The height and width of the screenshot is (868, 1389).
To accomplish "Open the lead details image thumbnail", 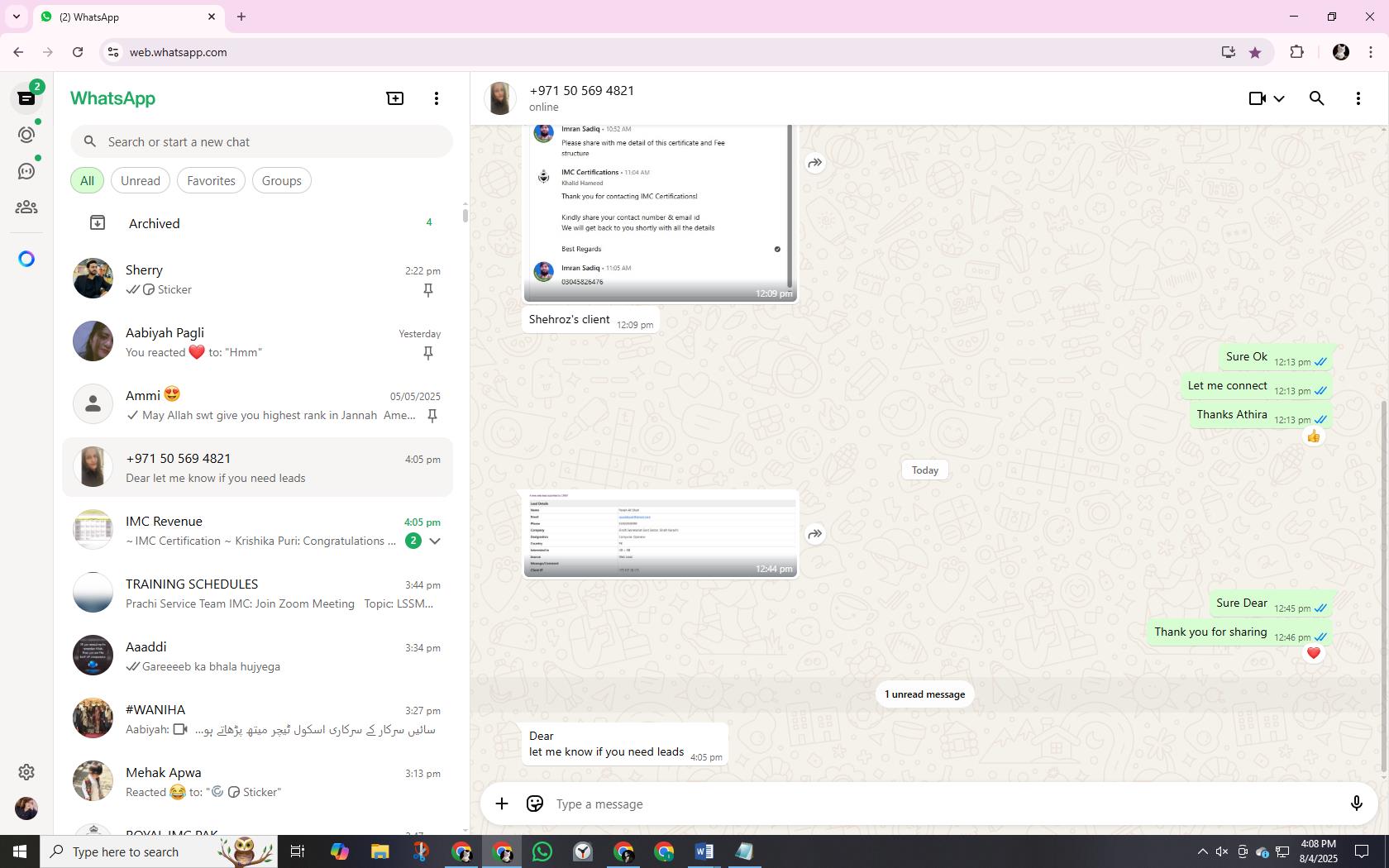I will coord(661,534).
